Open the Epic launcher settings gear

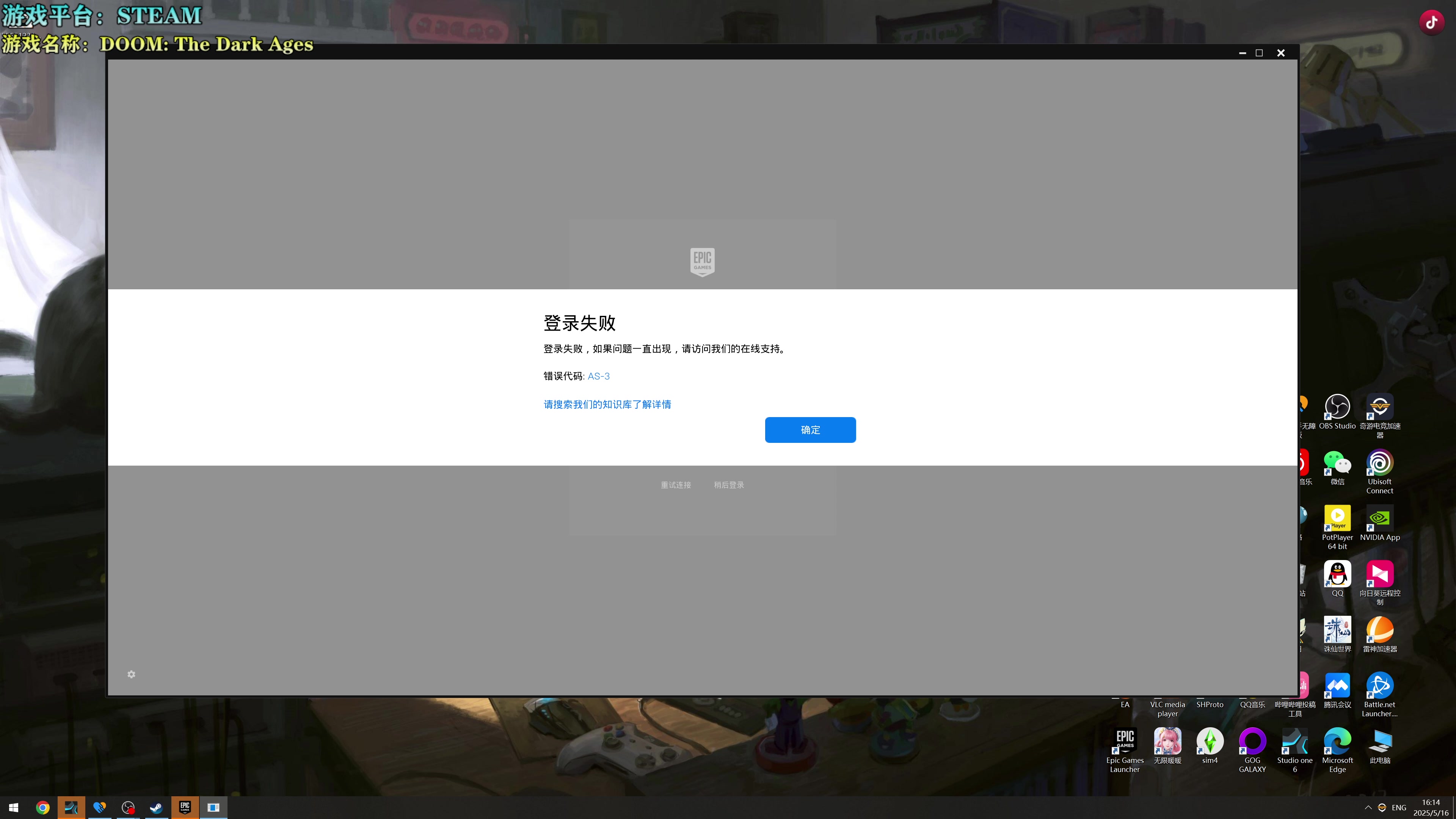point(131,674)
